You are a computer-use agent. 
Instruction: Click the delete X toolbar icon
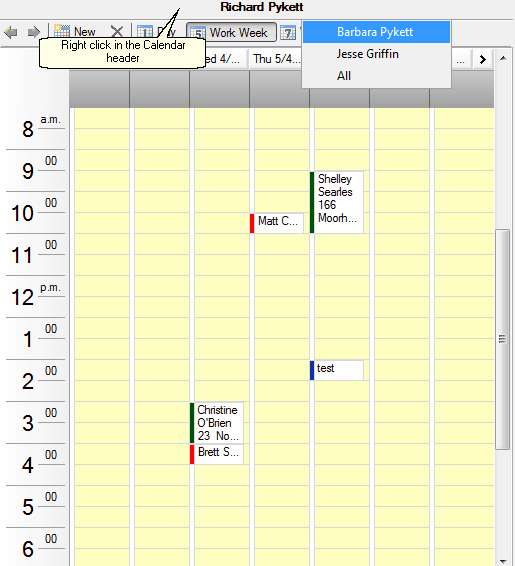117,31
